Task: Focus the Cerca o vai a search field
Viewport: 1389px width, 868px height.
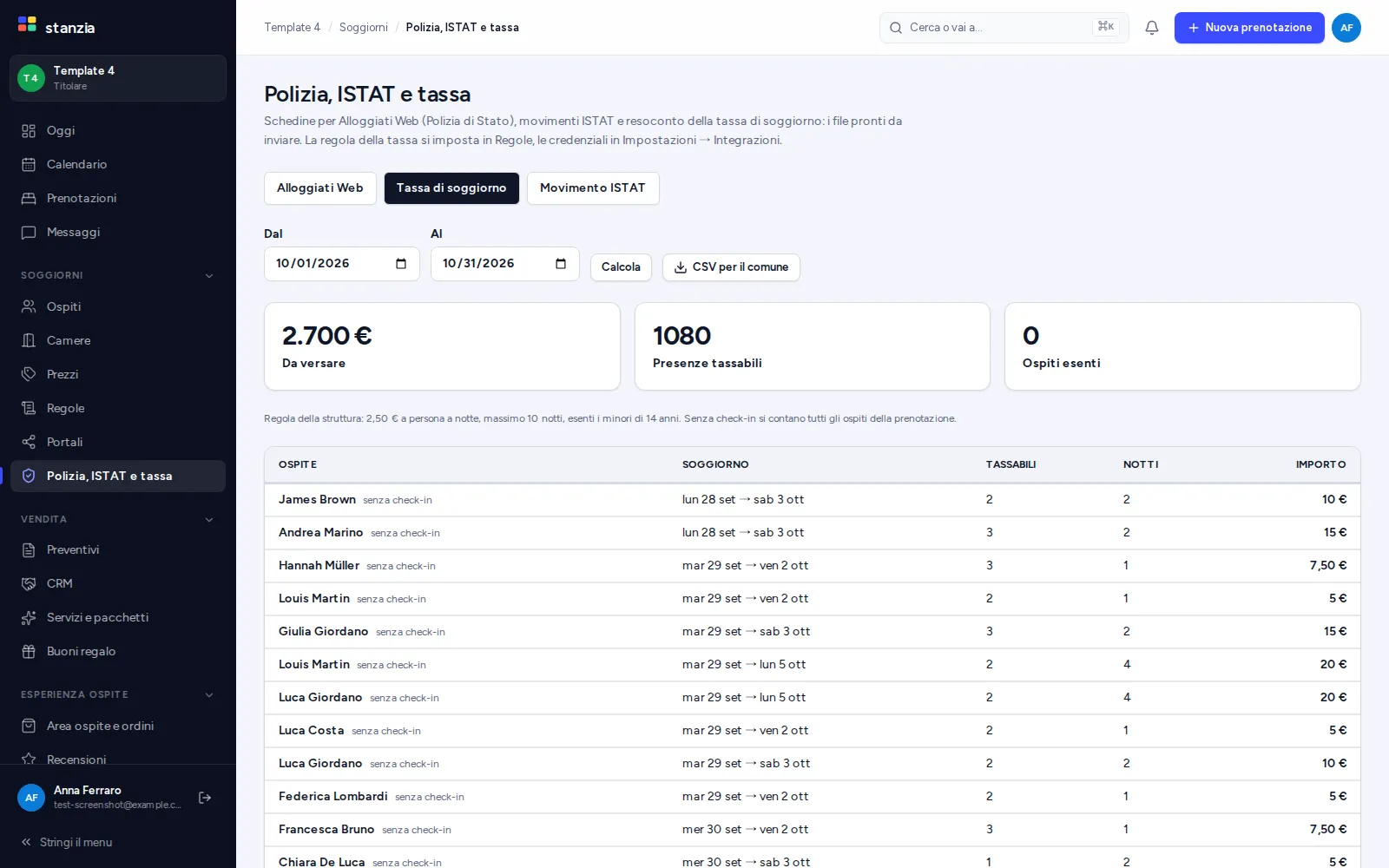Action: 1004,28
